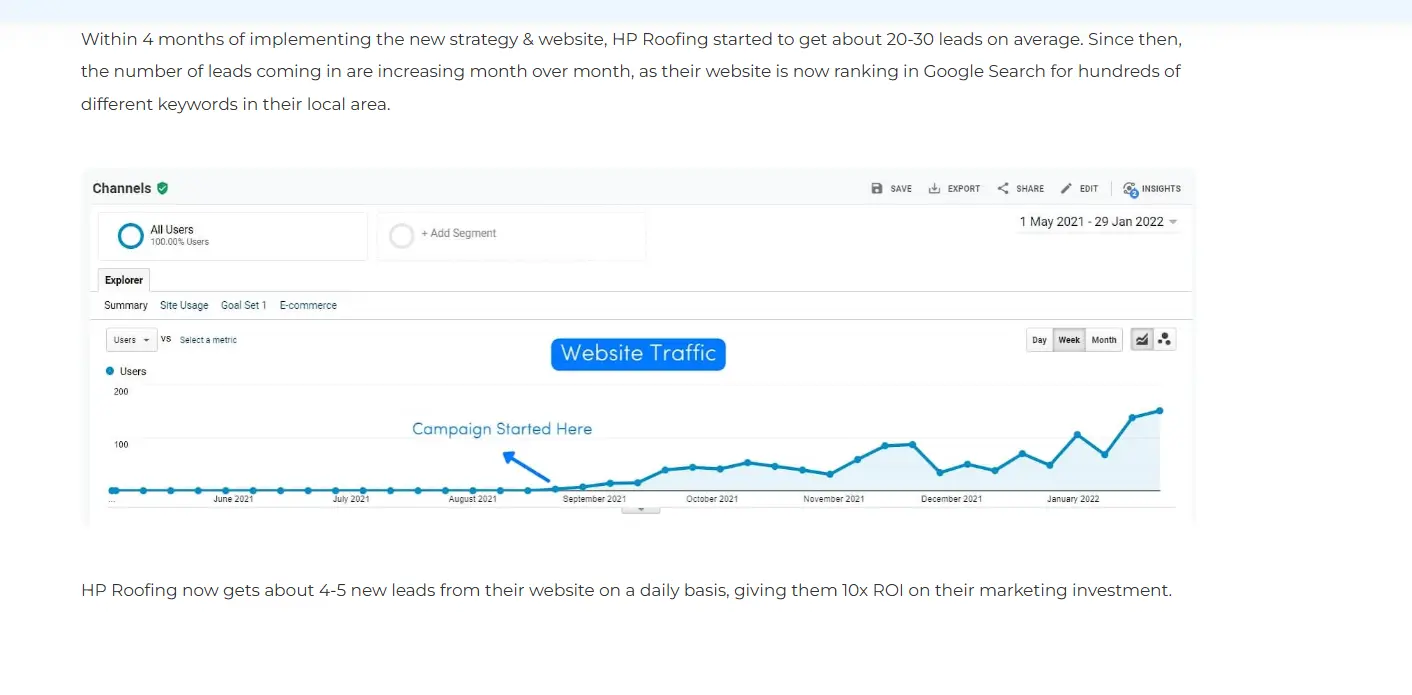
Task: Click the Edit pencil icon
Action: [1066, 189]
